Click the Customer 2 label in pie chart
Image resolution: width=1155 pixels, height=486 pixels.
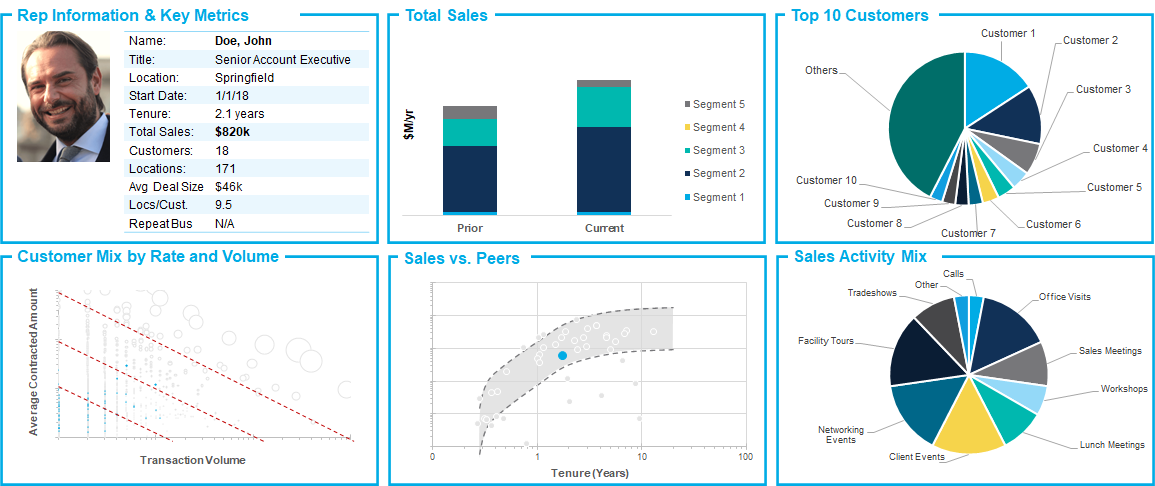tap(1090, 41)
